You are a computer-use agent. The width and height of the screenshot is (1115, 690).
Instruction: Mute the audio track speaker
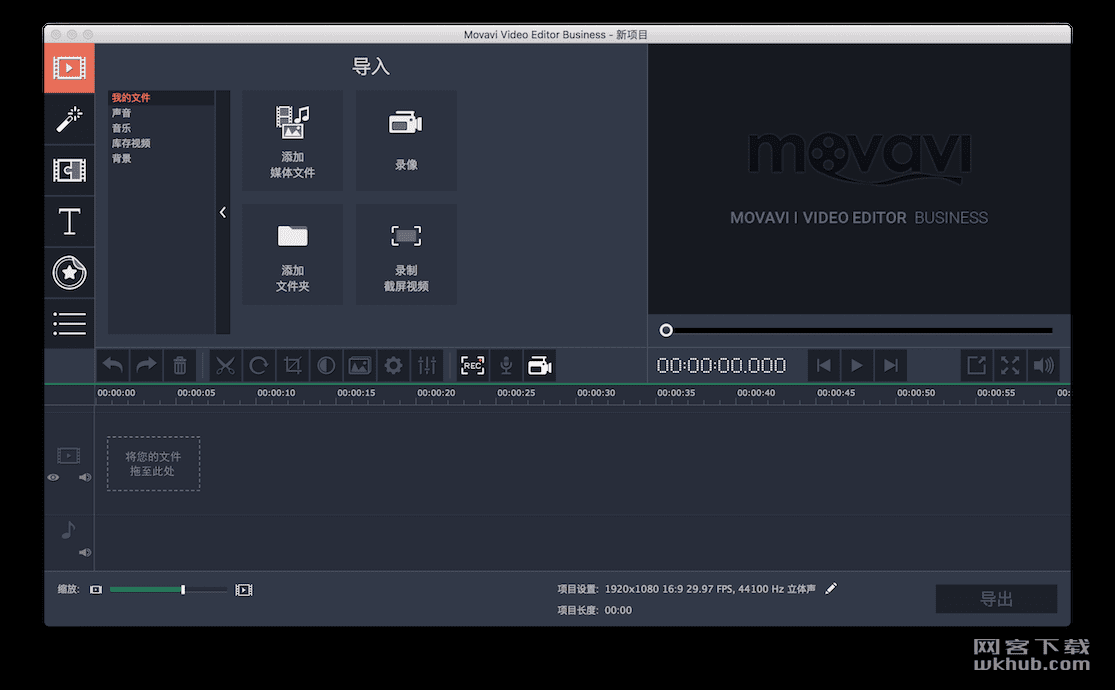point(85,552)
